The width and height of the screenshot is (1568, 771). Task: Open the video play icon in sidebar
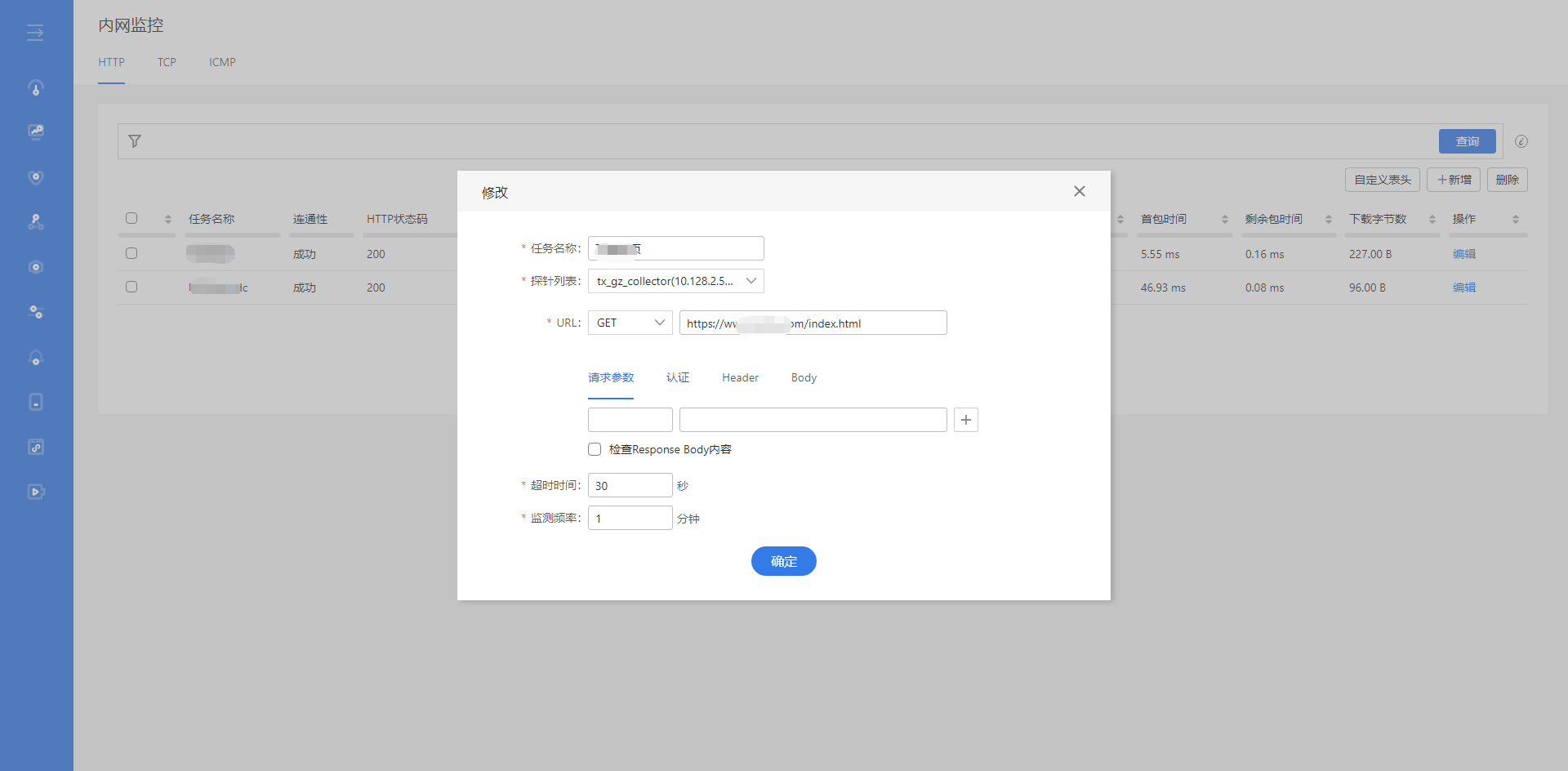pos(36,492)
